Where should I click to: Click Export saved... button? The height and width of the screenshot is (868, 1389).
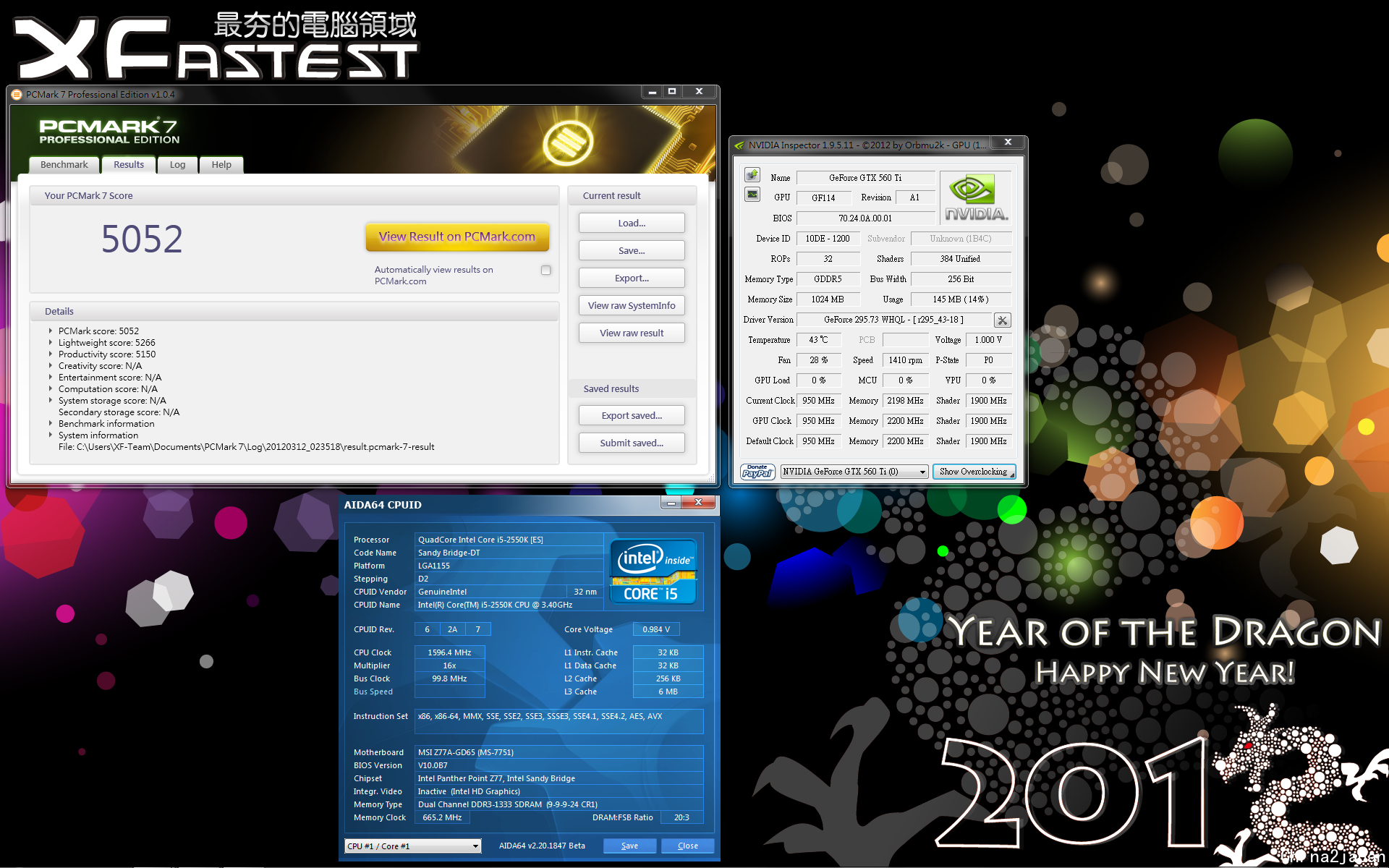point(632,415)
